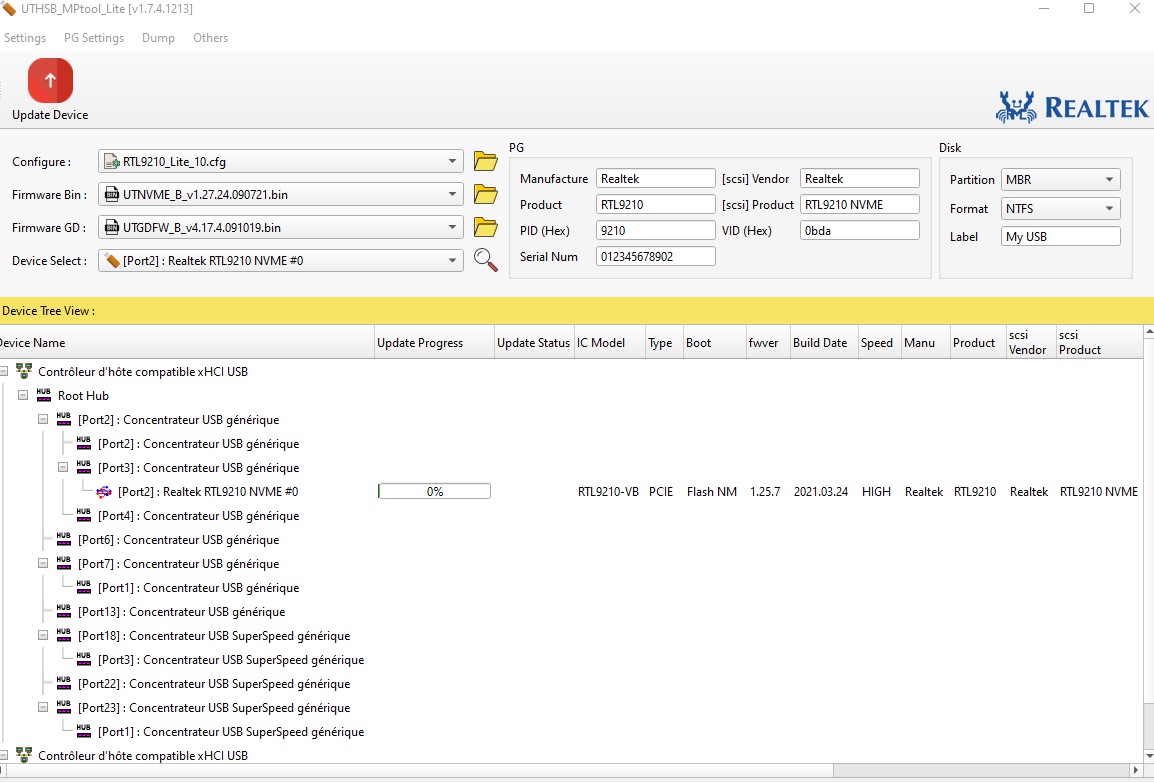
Task: Click first xHCI host controller icon
Action: coord(24,371)
